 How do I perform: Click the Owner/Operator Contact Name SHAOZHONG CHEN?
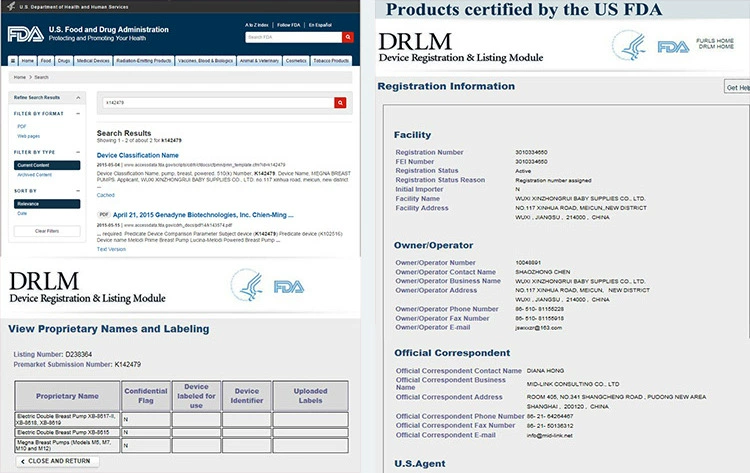(542, 272)
